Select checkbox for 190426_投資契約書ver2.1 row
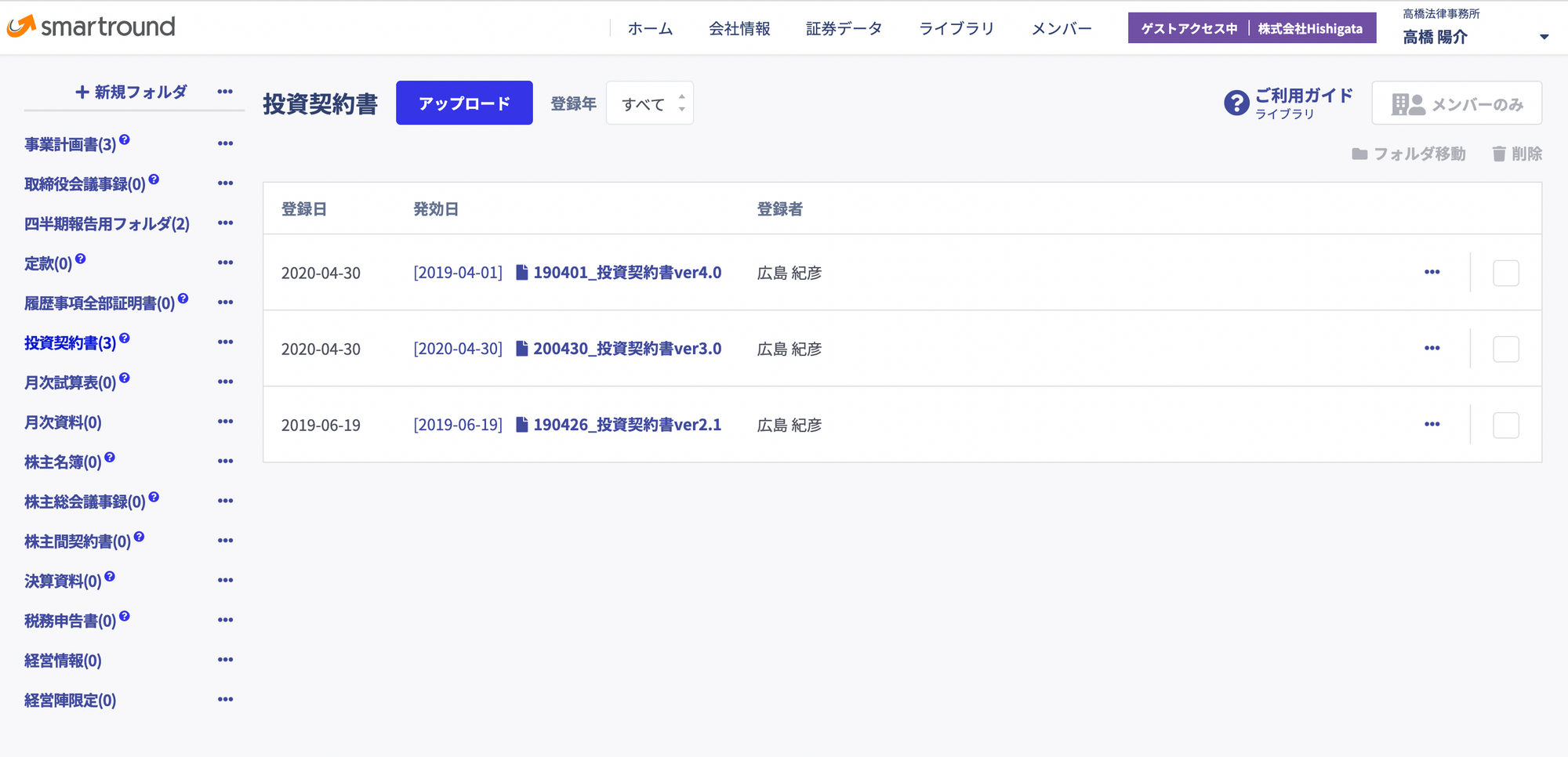This screenshot has width=1568, height=757. coord(1506,425)
